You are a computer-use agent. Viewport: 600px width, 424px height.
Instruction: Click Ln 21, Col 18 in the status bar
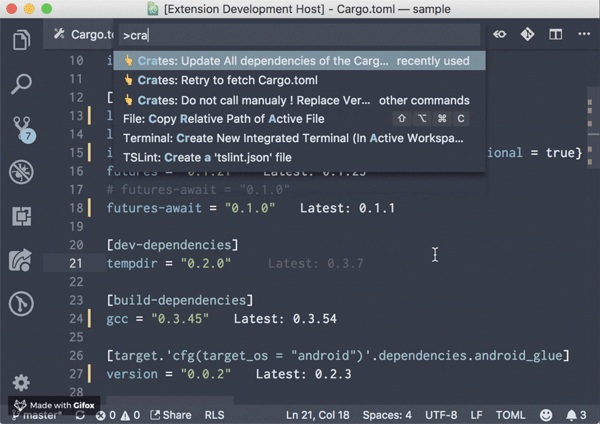[x=318, y=414]
